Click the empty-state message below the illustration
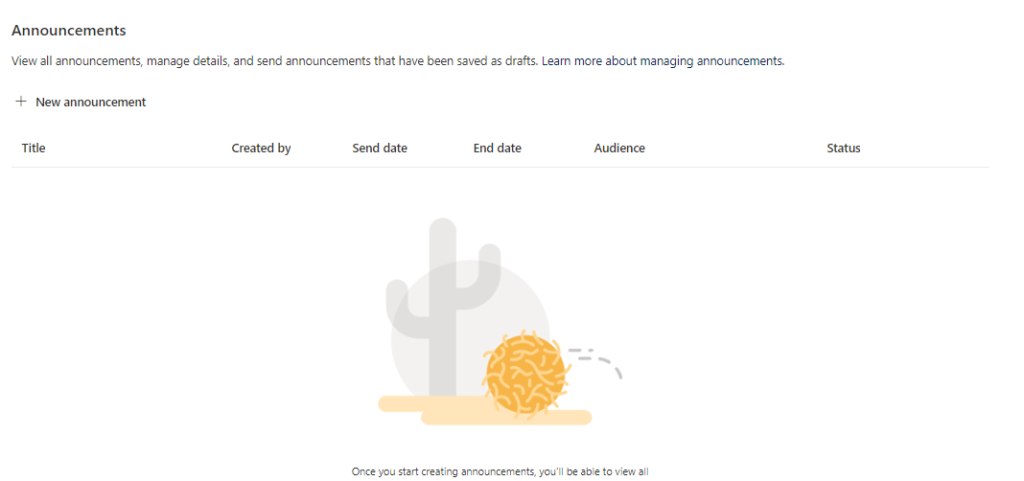Viewport: 1024px width, 481px height. point(507,471)
